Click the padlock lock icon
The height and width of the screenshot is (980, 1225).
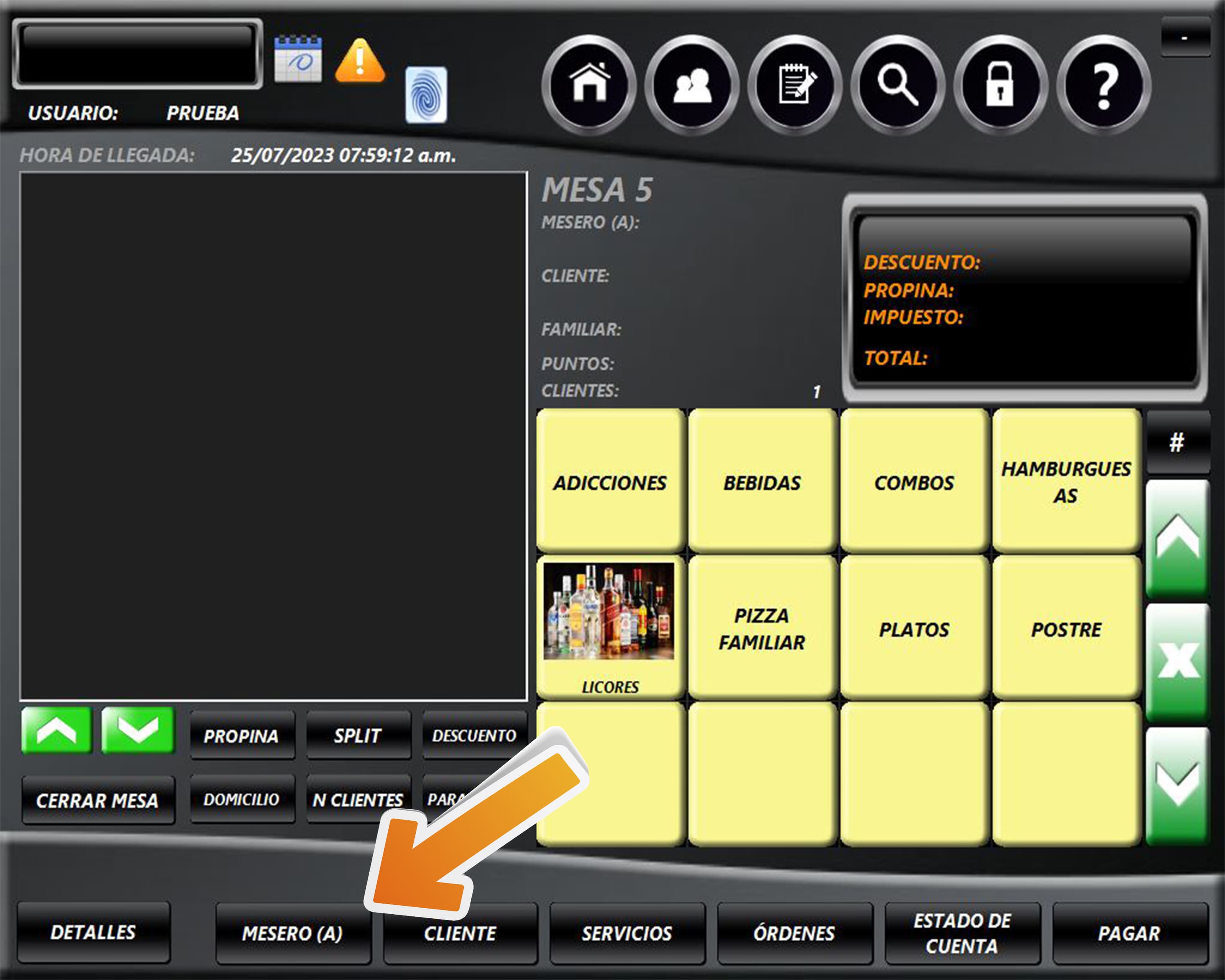(1000, 85)
